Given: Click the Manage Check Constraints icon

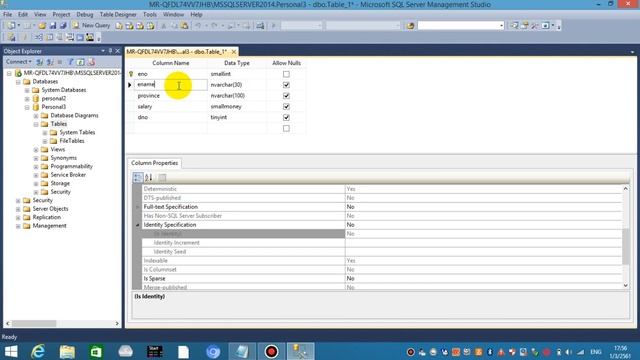Looking at the screenshot, I should click(x=80, y=38).
